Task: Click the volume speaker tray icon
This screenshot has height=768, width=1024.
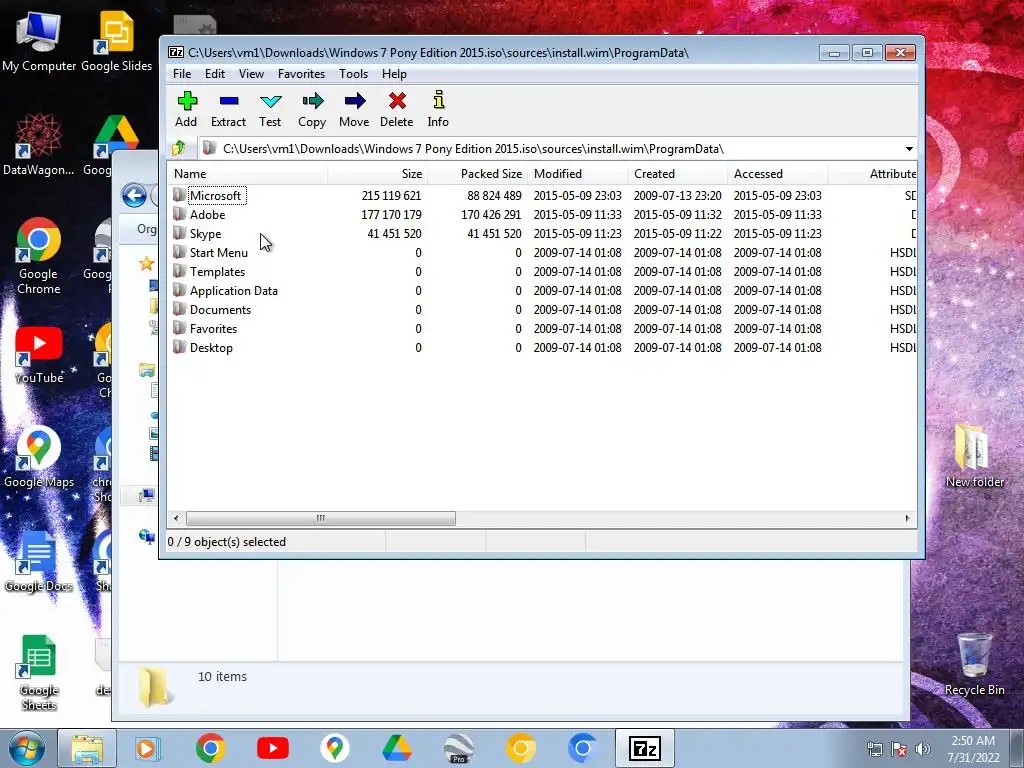Action: 922,749
